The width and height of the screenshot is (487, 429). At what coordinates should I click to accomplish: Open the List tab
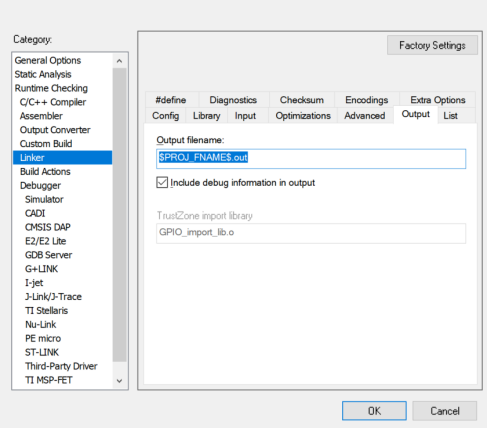point(450,116)
